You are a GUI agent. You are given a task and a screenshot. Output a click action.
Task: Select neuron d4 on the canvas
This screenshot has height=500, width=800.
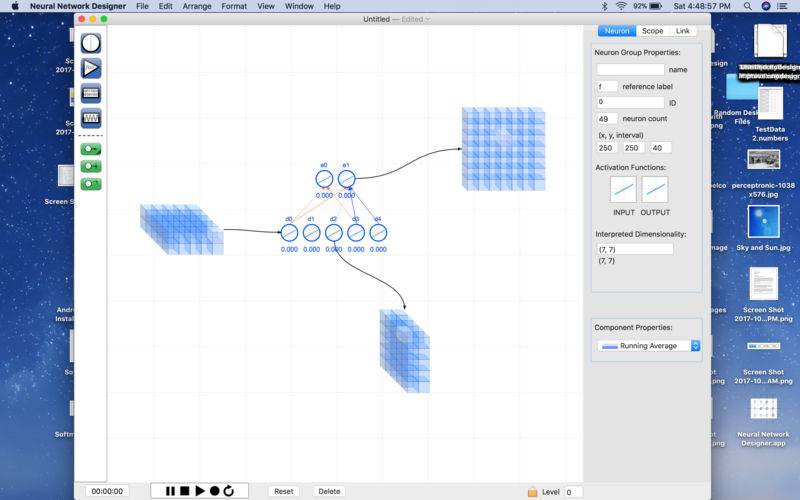pos(378,233)
